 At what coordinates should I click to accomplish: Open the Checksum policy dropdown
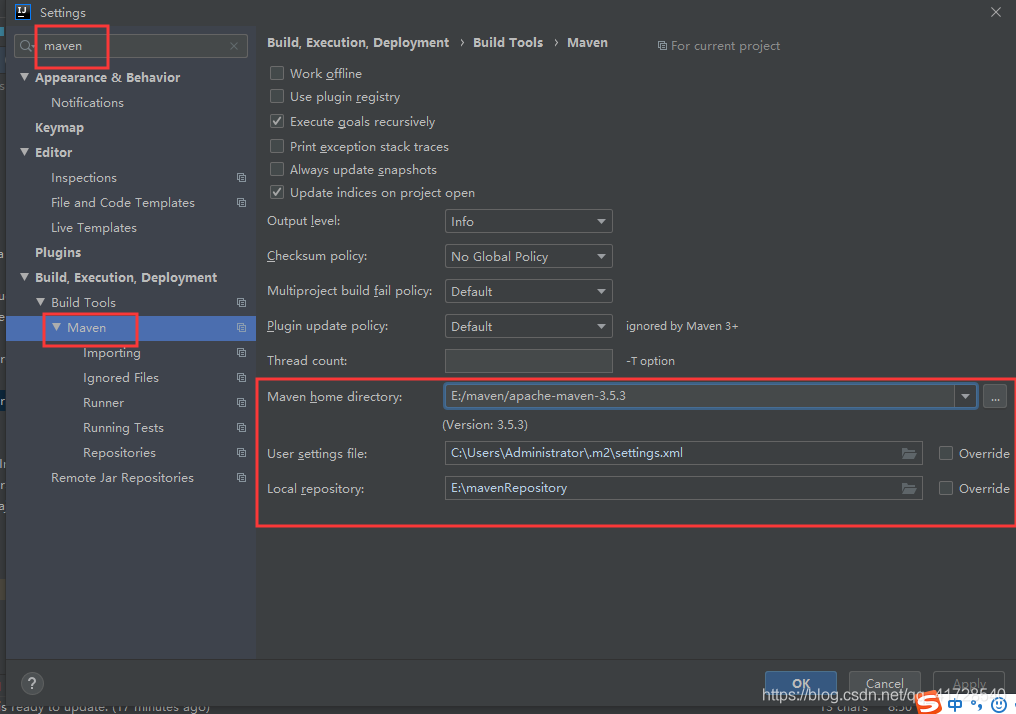coord(528,256)
